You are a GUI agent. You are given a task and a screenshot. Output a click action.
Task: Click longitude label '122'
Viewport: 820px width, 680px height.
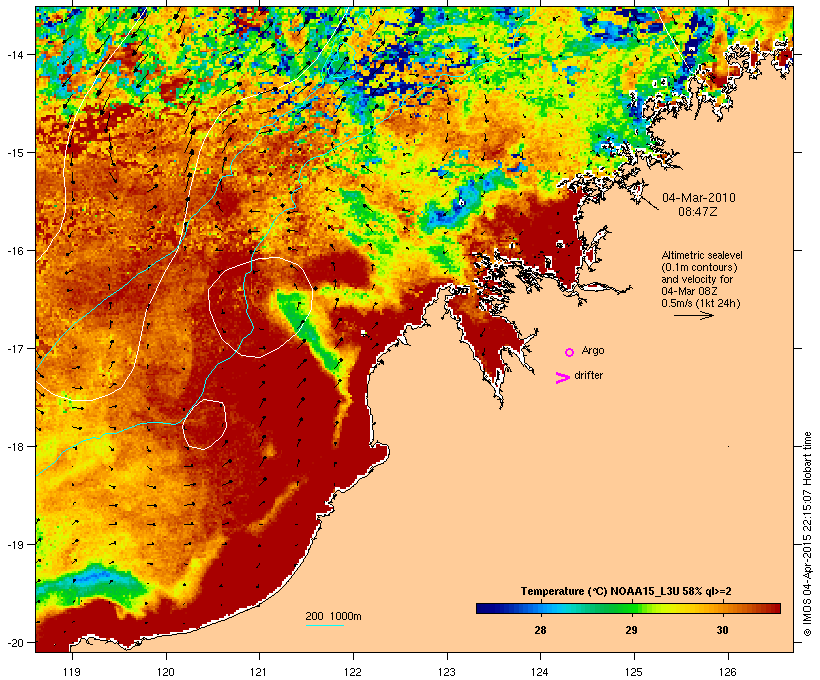[x=353, y=672]
